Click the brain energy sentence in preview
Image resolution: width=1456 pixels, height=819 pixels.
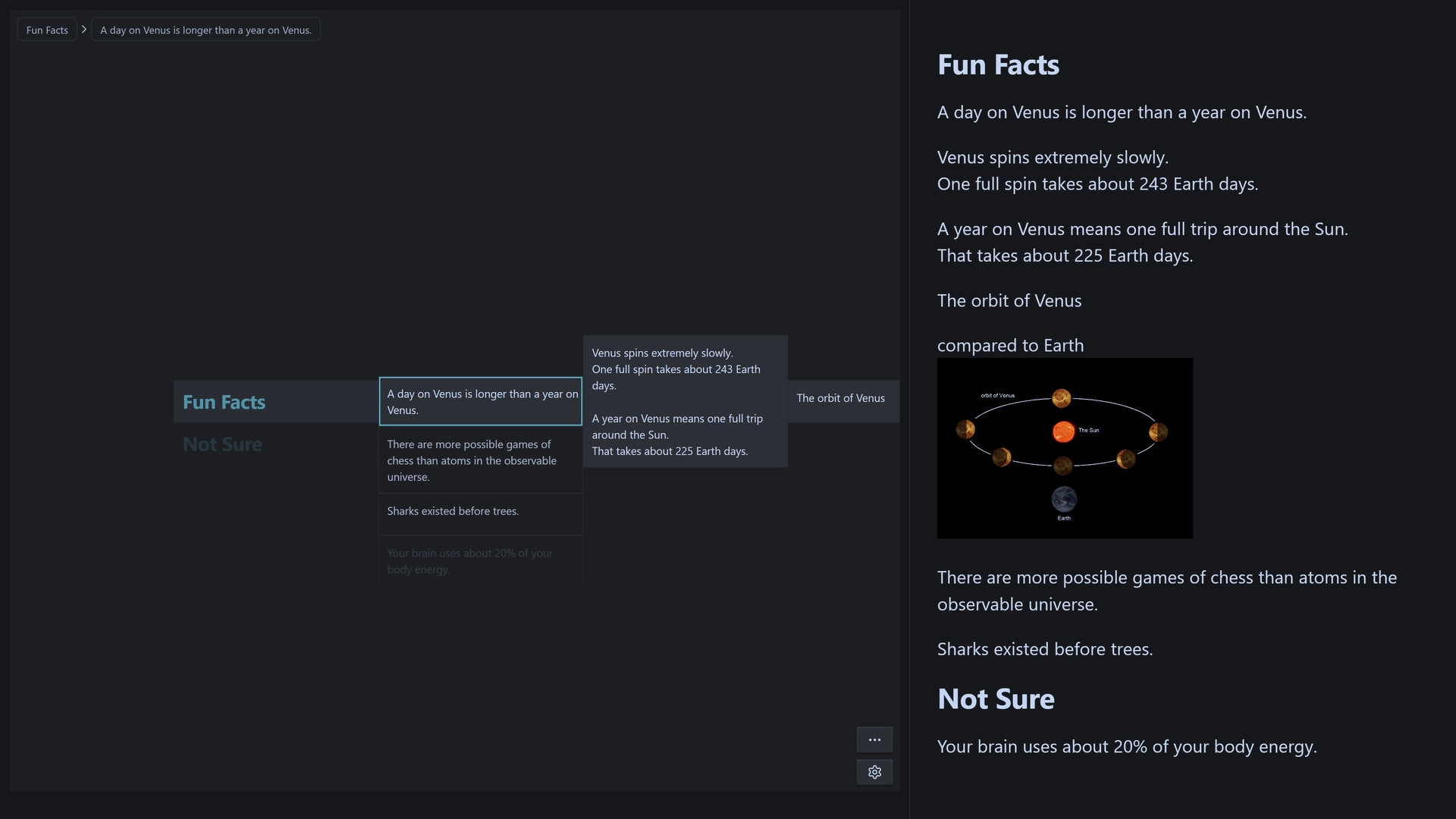tap(1126, 747)
